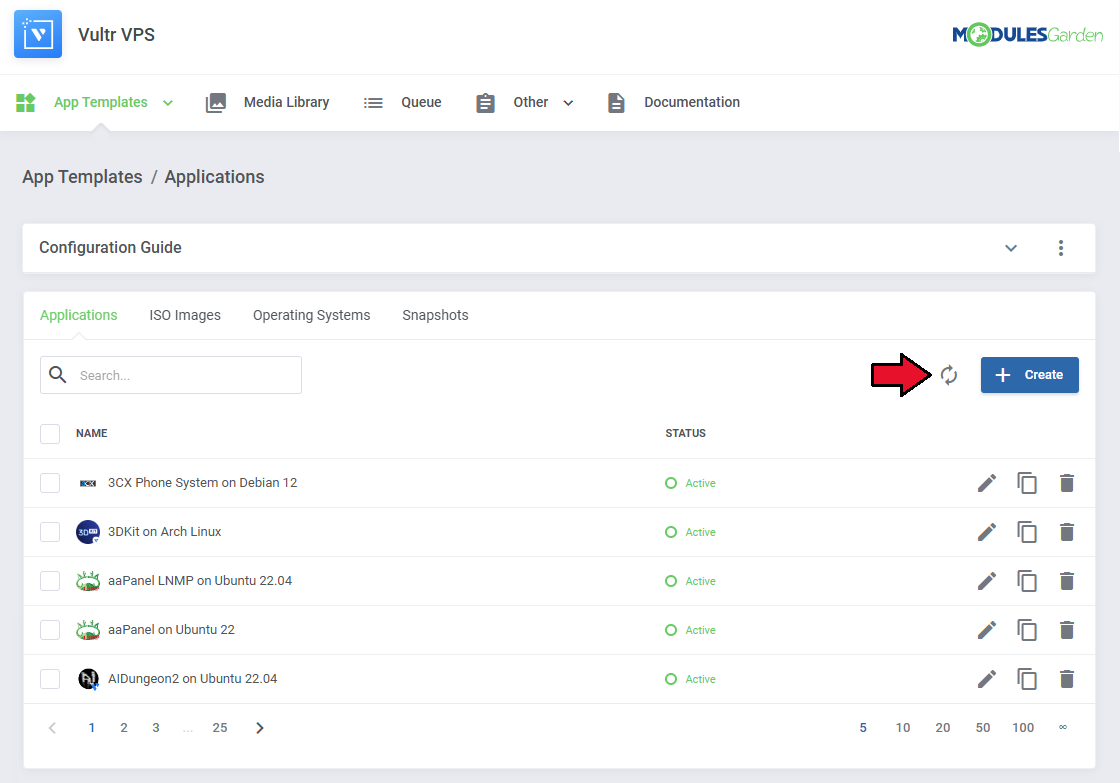Go to the previous page arrow
The height and width of the screenshot is (783, 1120).
pos(52,728)
